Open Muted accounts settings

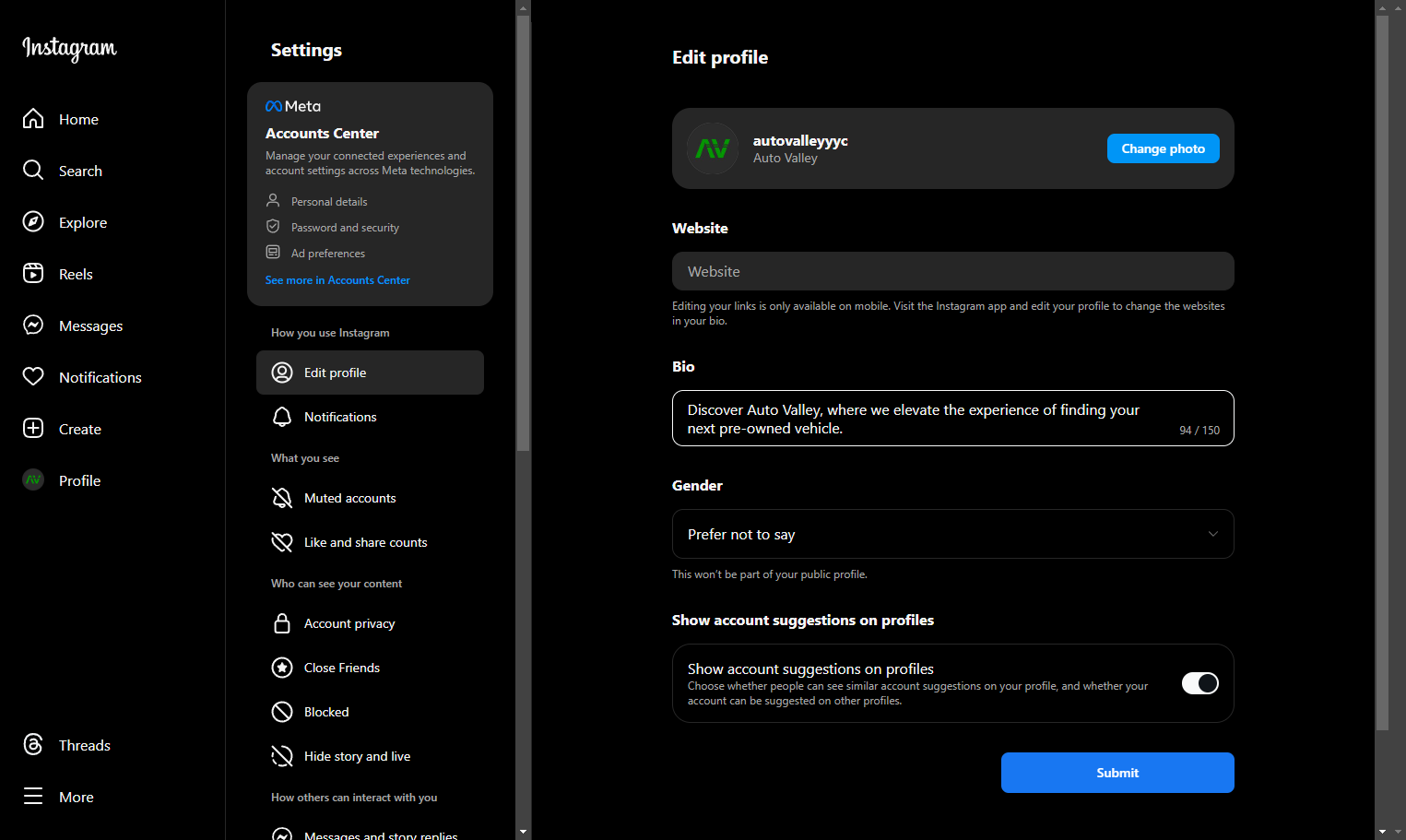[x=370, y=498]
